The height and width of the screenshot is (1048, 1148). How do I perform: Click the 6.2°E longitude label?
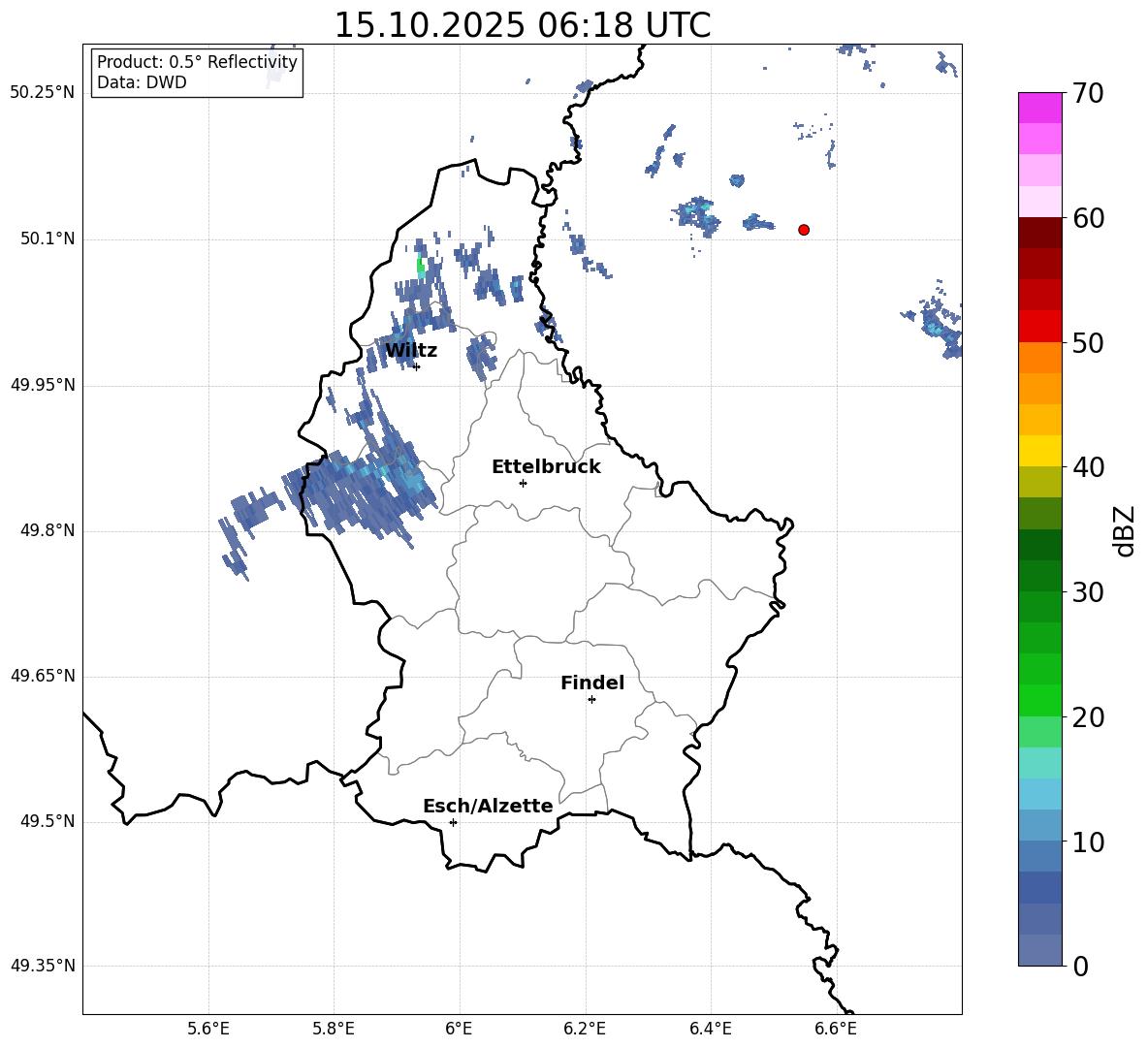click(x=585, y=1029)
